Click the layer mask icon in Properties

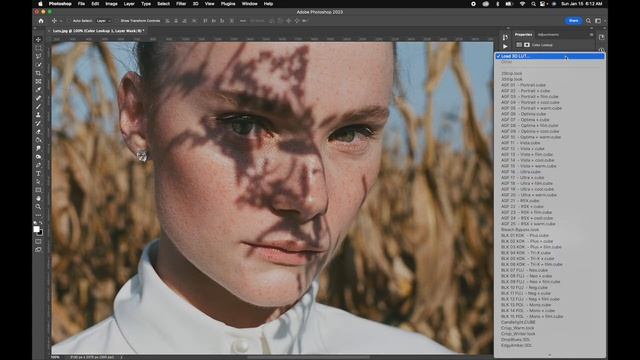point(527,45)
